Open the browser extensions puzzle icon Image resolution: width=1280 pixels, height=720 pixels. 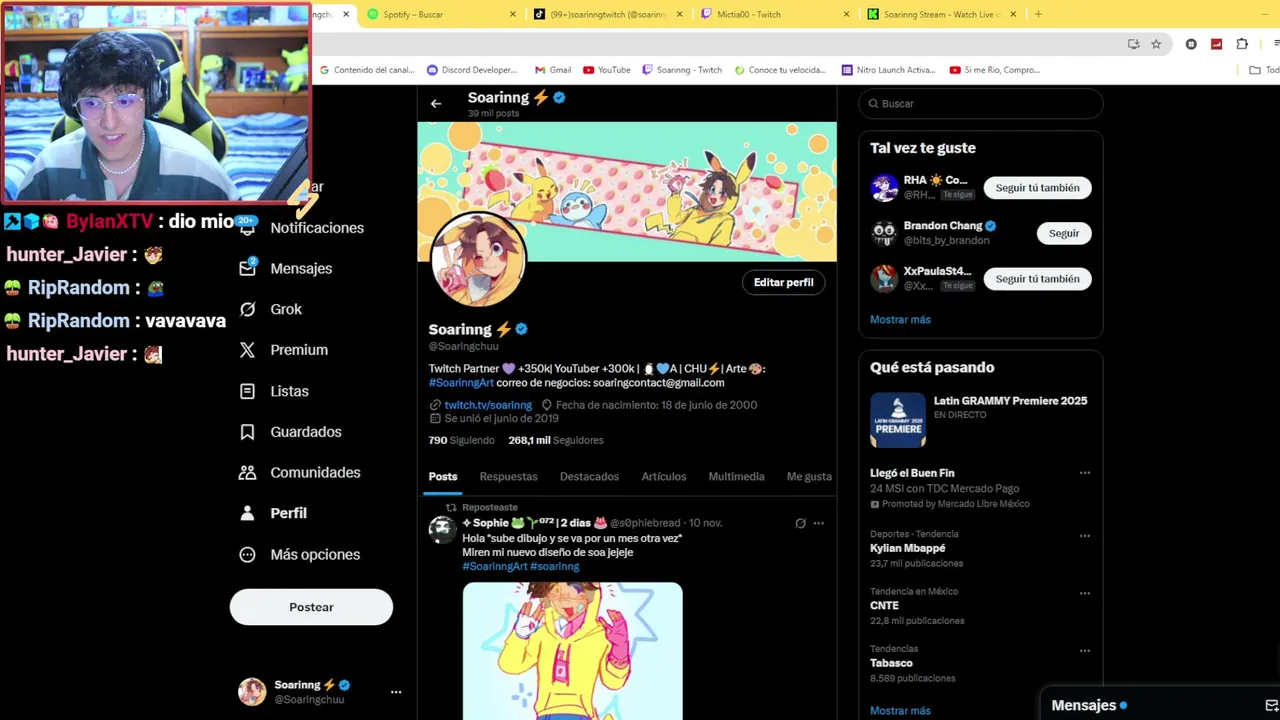(x=1242, y=44)
